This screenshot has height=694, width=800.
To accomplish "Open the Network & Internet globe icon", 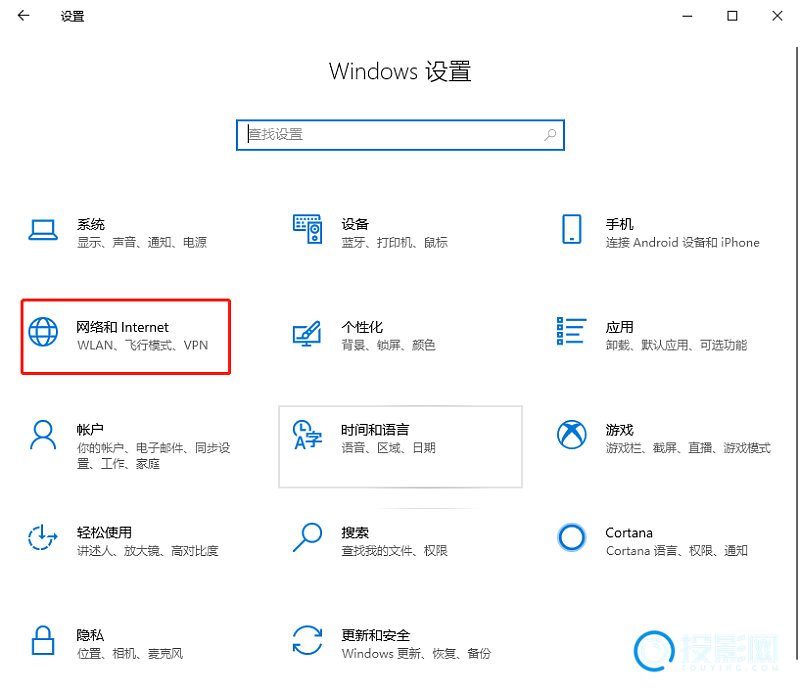I will (42, 332).
